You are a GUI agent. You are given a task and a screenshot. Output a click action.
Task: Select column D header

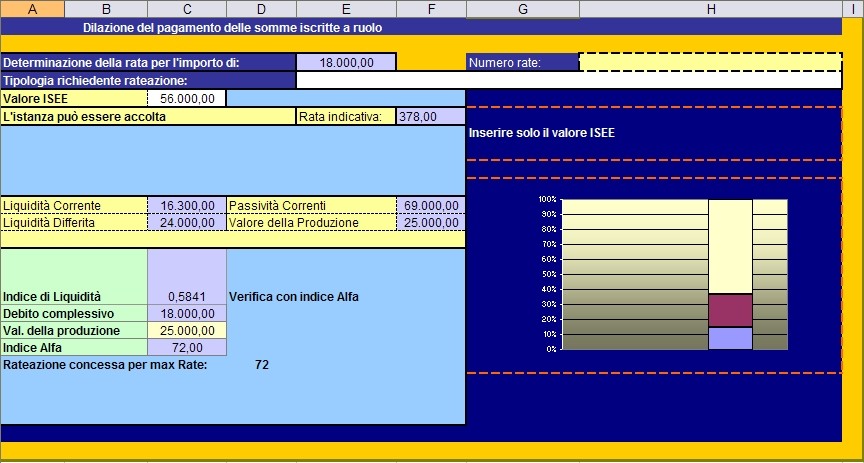point(261,9)
